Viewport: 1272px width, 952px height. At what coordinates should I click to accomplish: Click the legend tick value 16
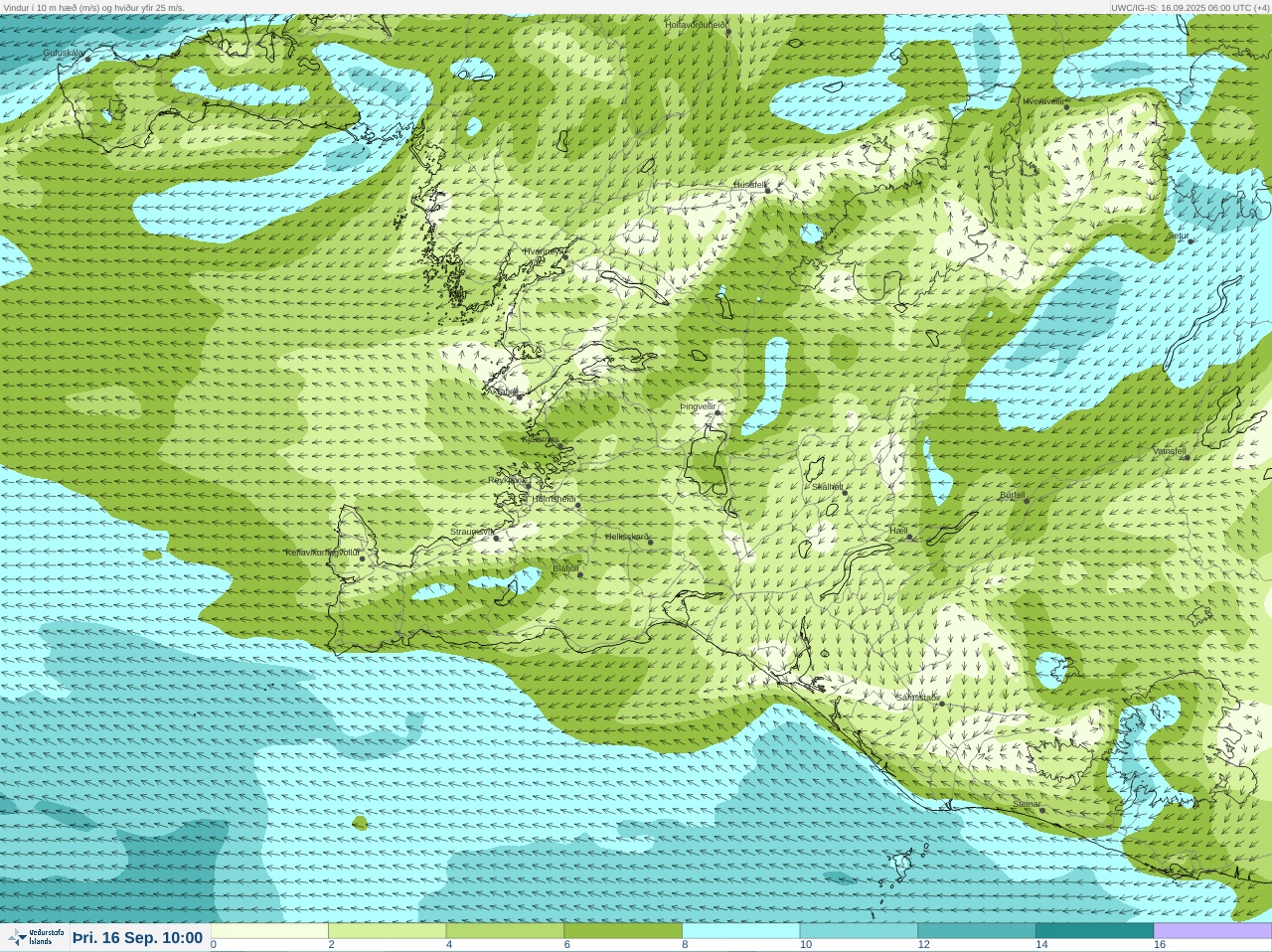pyautogui.click(x=1160, y=945)
